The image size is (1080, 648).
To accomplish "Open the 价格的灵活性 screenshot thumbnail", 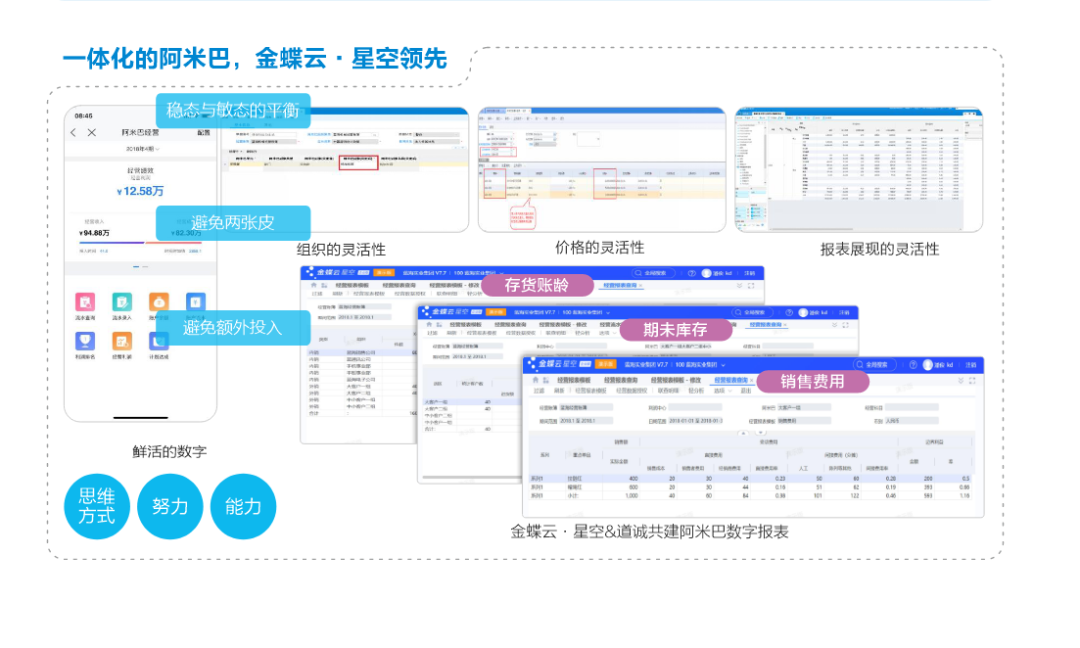I will click(x=602, y=169).
